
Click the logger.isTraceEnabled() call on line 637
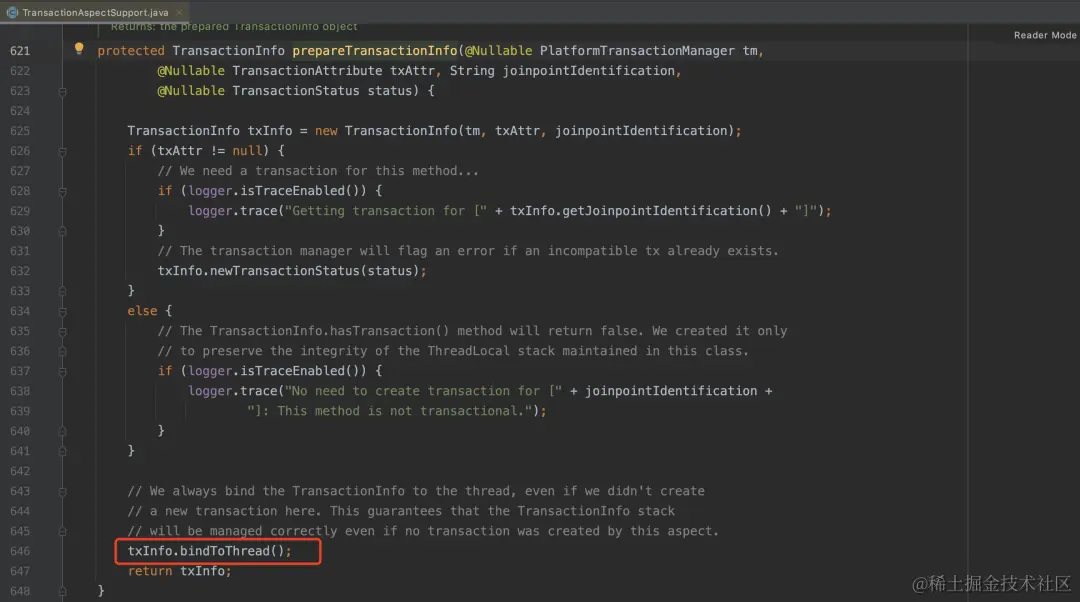[x=277, y=371]
